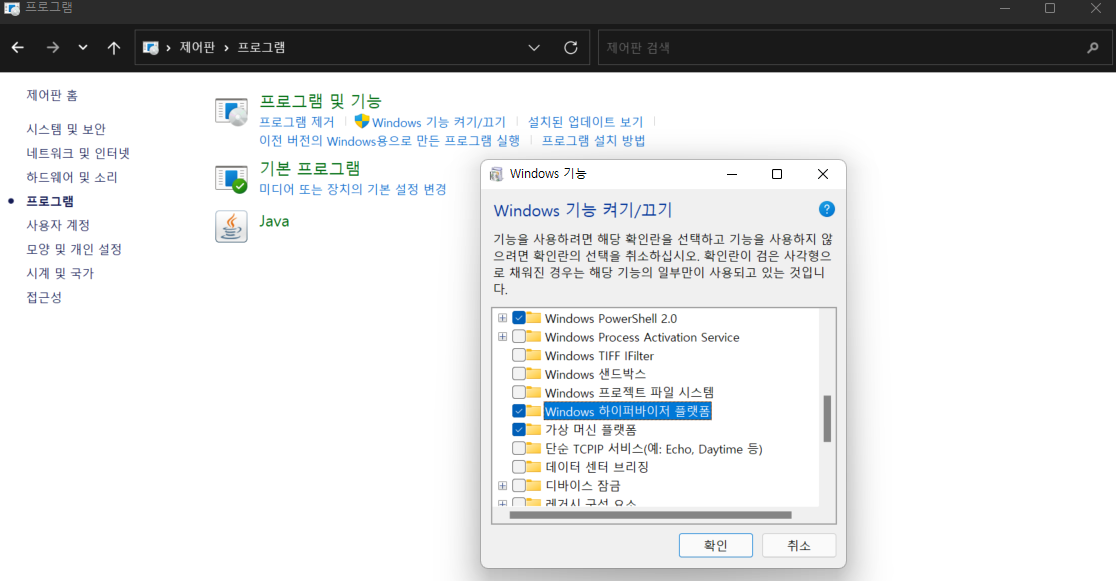
Task: Open 설치된 업데이트 보기 link
Action: tap(585, 122)
